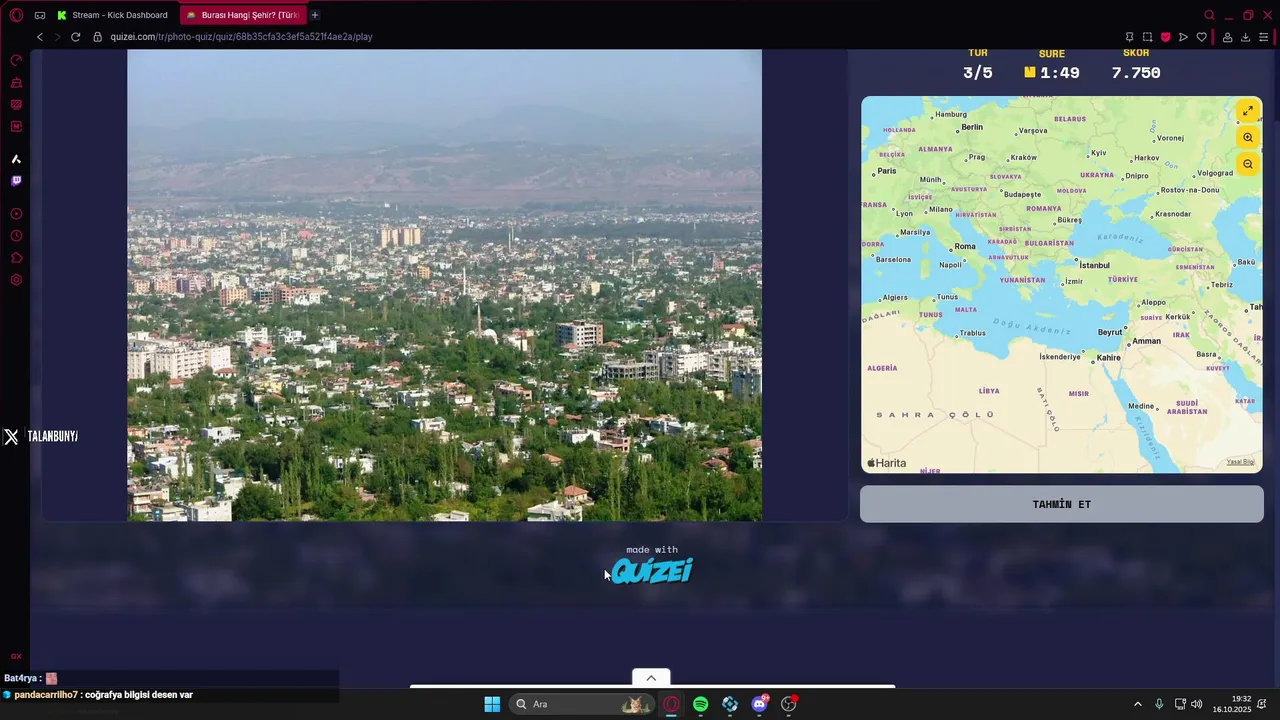Open the GX Corner gamepad icon
Image resolution: width=1280 pixels, height=720 pixels.
point(39,15)
